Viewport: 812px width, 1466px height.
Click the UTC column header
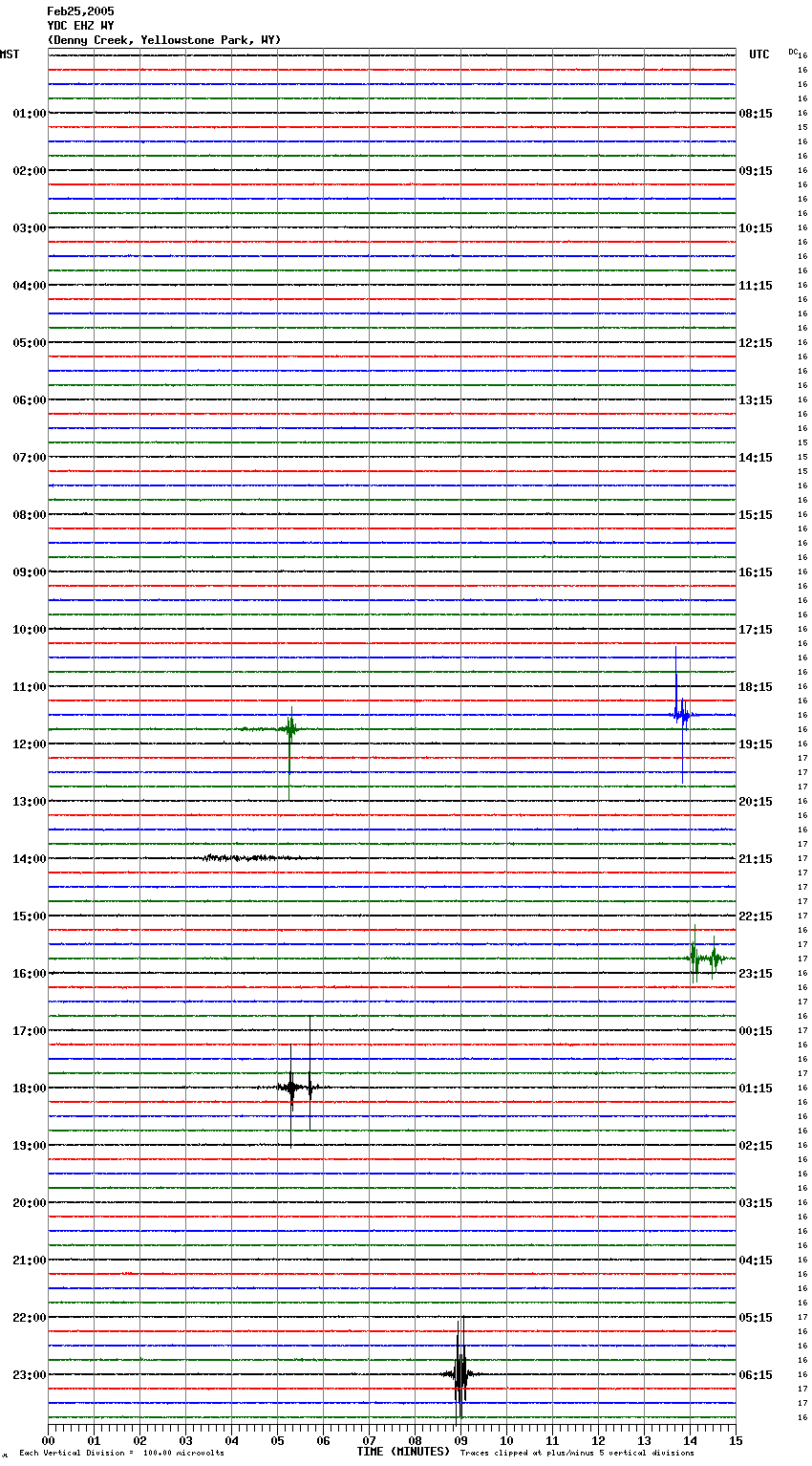[759, 54]
